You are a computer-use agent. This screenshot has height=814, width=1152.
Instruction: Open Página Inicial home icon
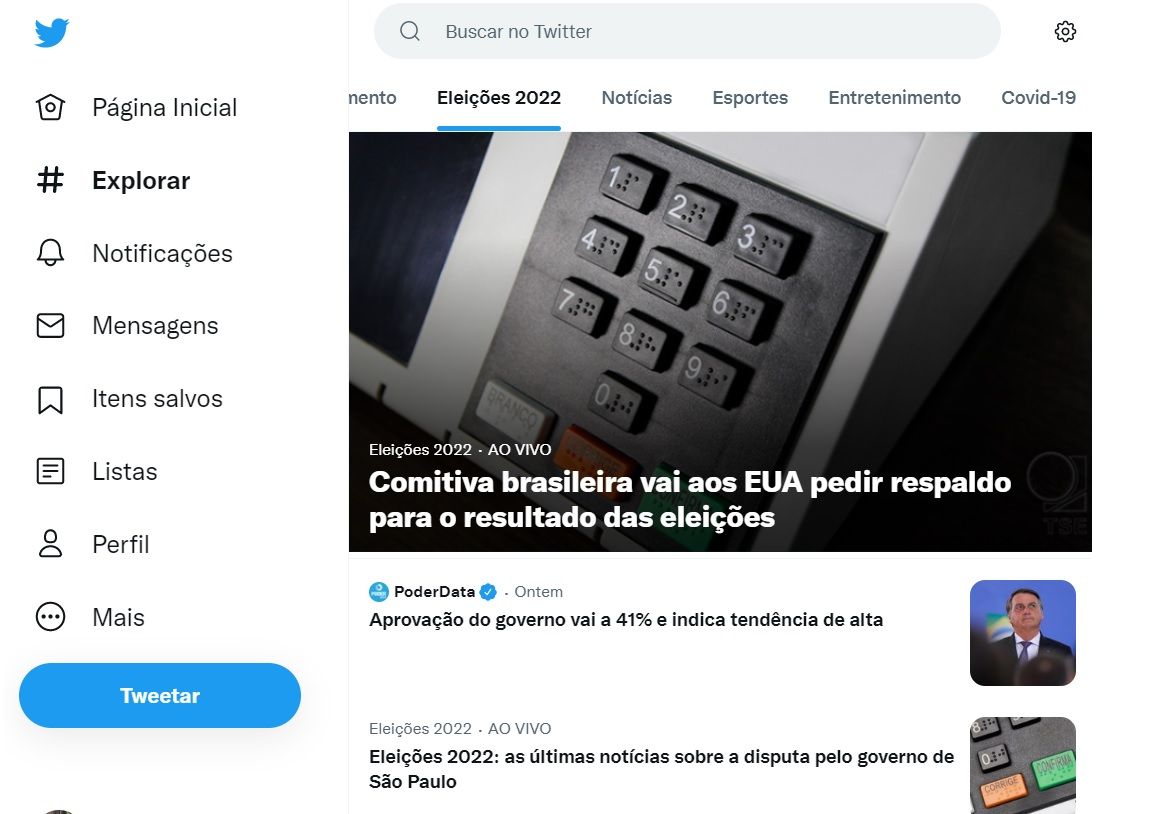tap(51, 107)
